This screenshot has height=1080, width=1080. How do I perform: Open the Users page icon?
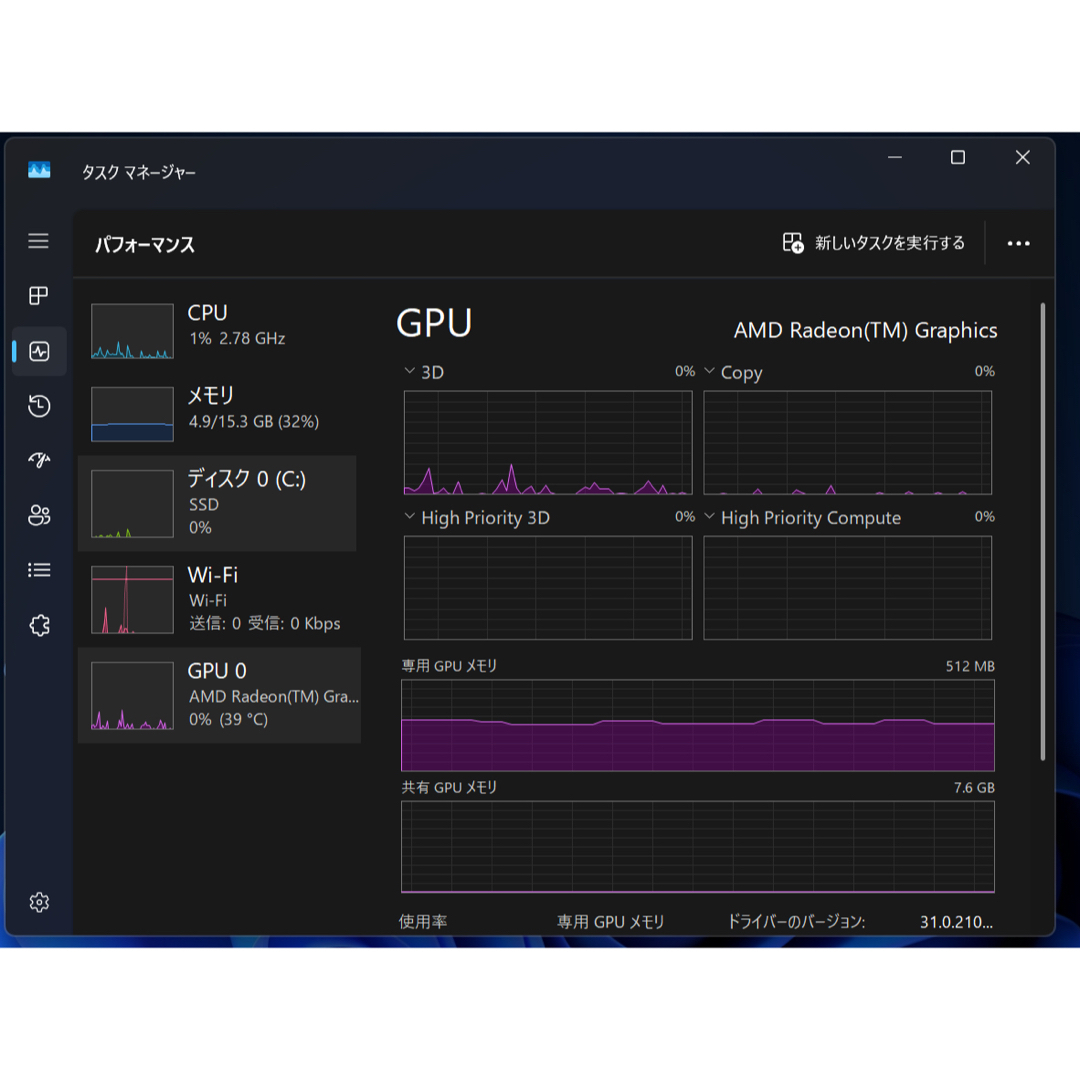39,515
